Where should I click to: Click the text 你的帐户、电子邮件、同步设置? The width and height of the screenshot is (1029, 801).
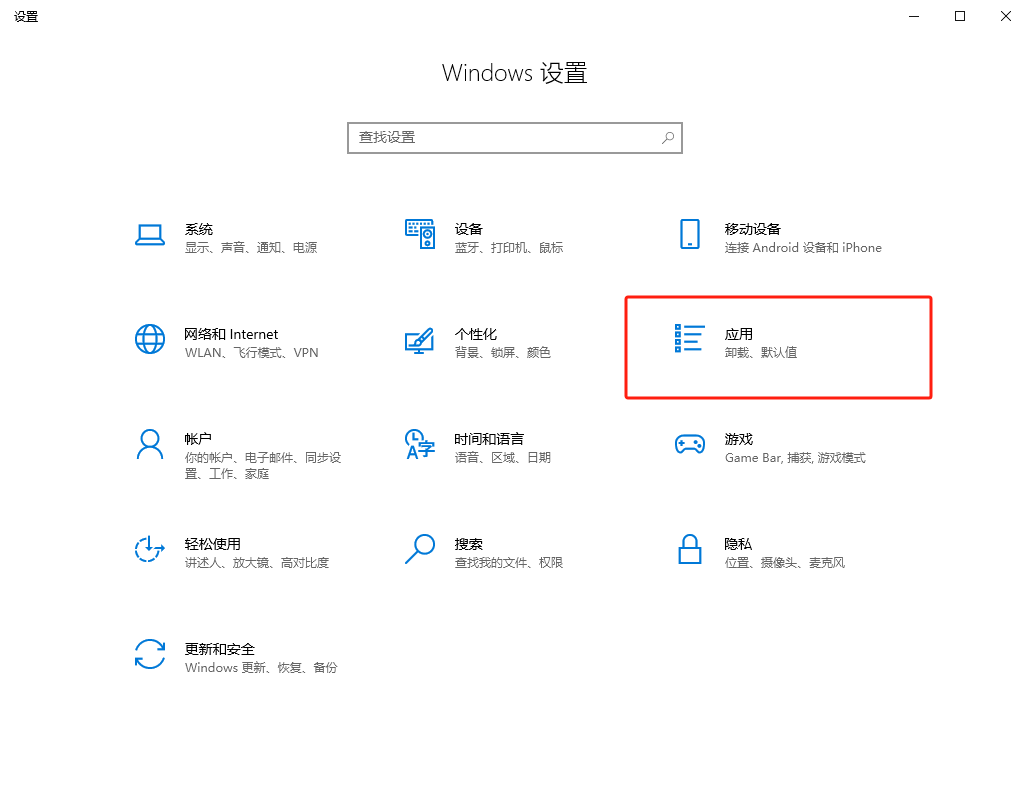[263, 465]
